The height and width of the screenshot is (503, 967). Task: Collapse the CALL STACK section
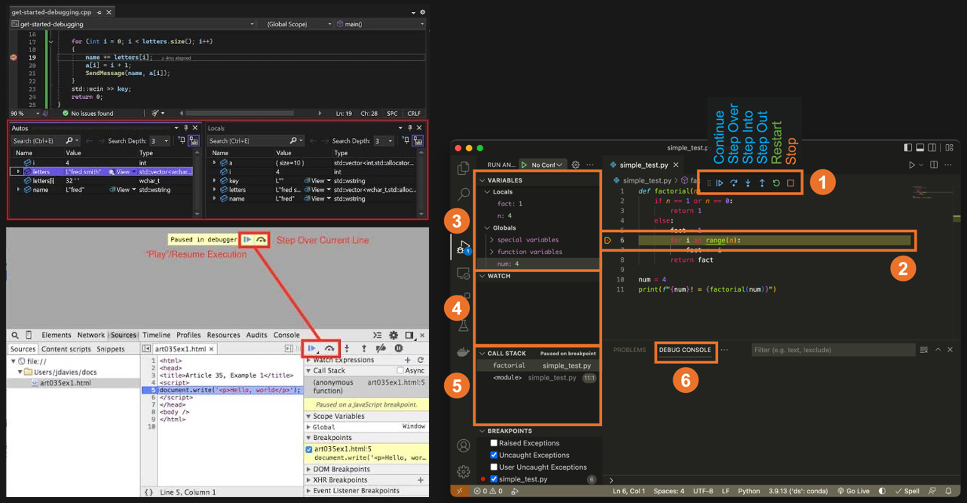(482, 353)
